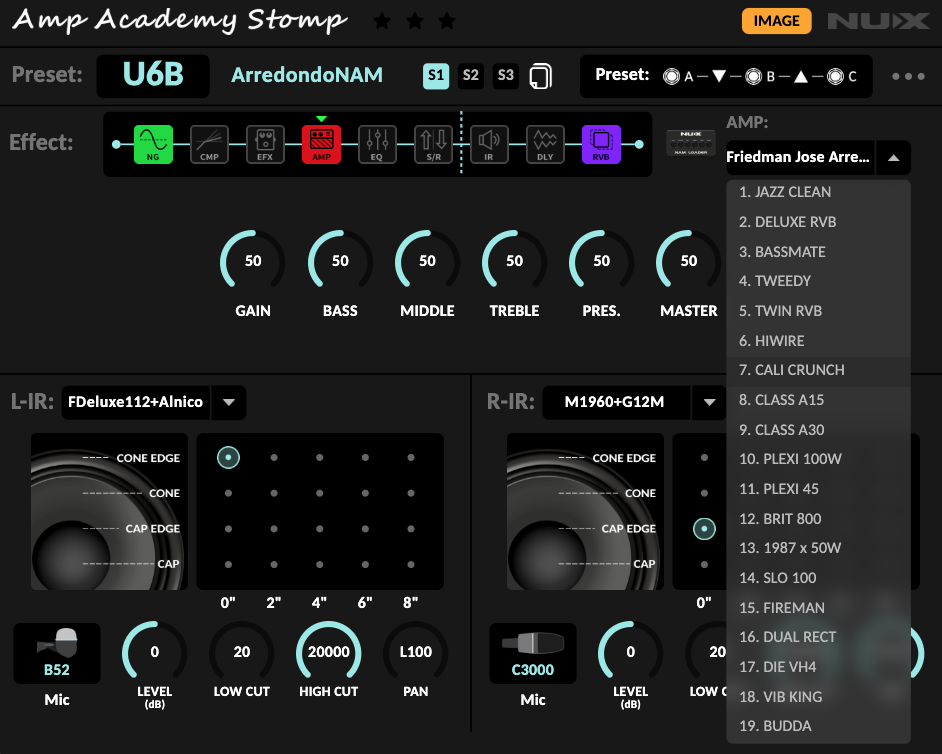This screenshot has width=942, height=754.
Task: Click the second rating star
Action: (415, 22)
